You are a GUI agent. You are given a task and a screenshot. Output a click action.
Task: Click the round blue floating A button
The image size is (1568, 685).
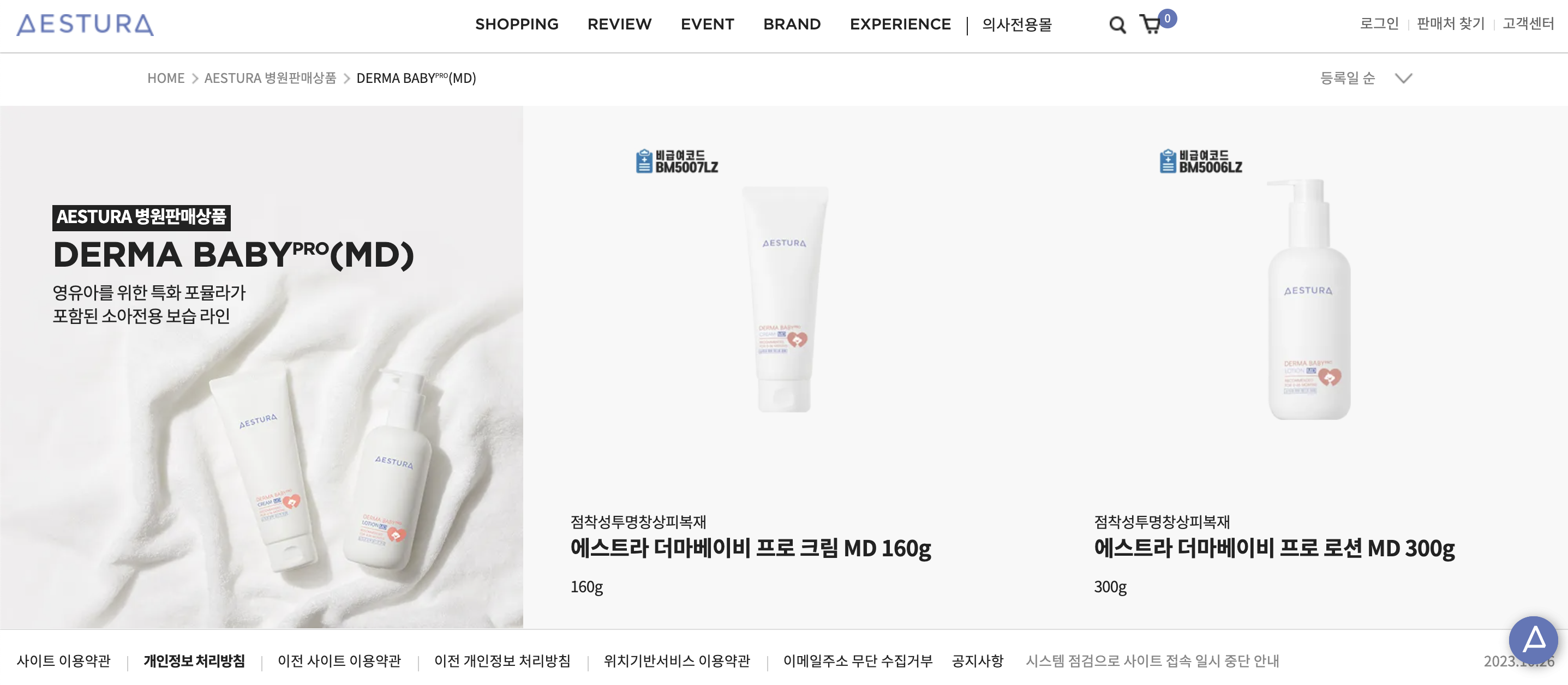point(1533,640)
